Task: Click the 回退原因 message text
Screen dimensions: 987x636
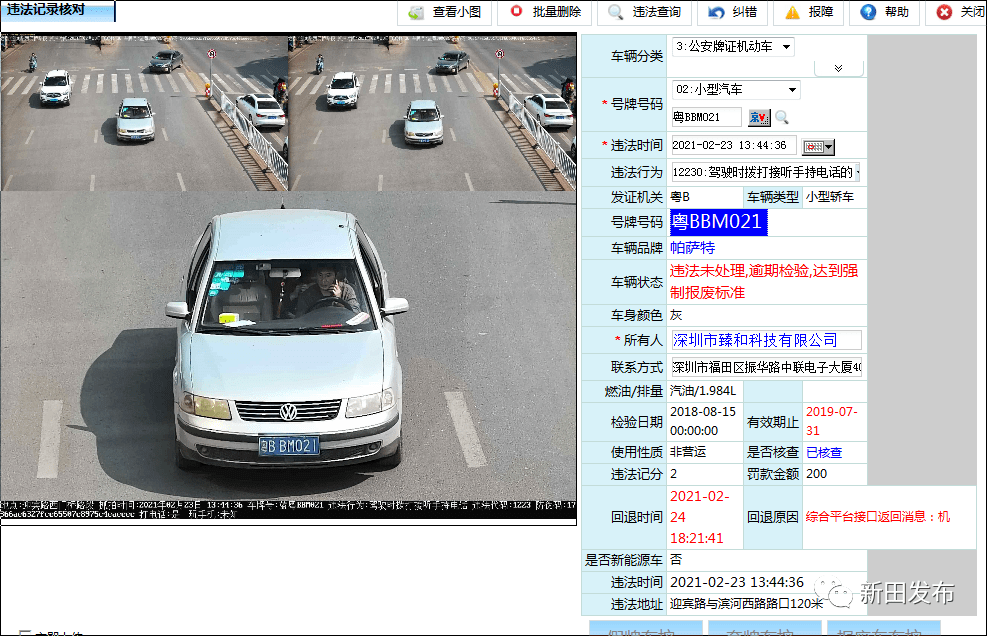Action: point(877,517)
